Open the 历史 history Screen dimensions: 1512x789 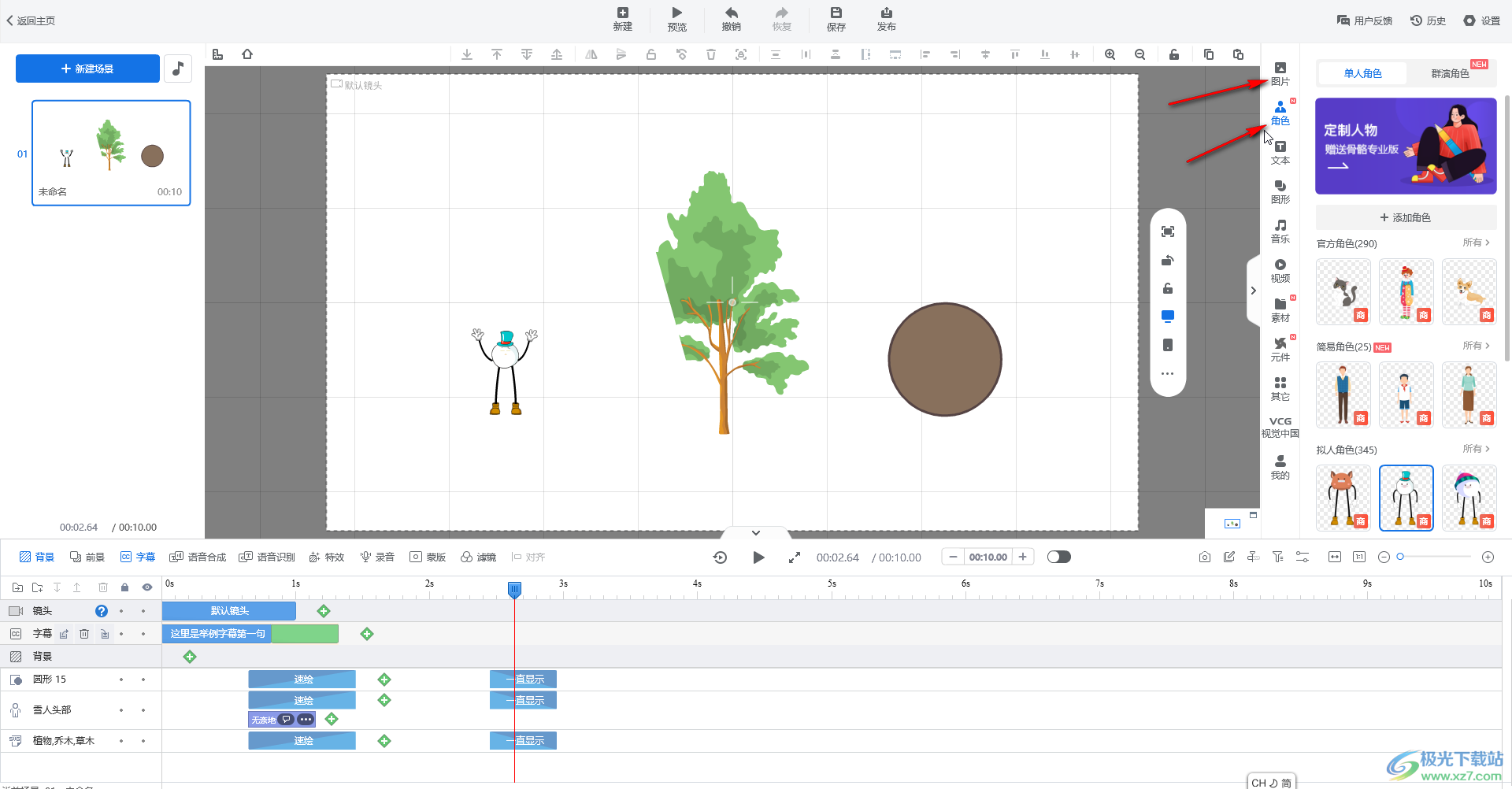(x=1428, y=20)
